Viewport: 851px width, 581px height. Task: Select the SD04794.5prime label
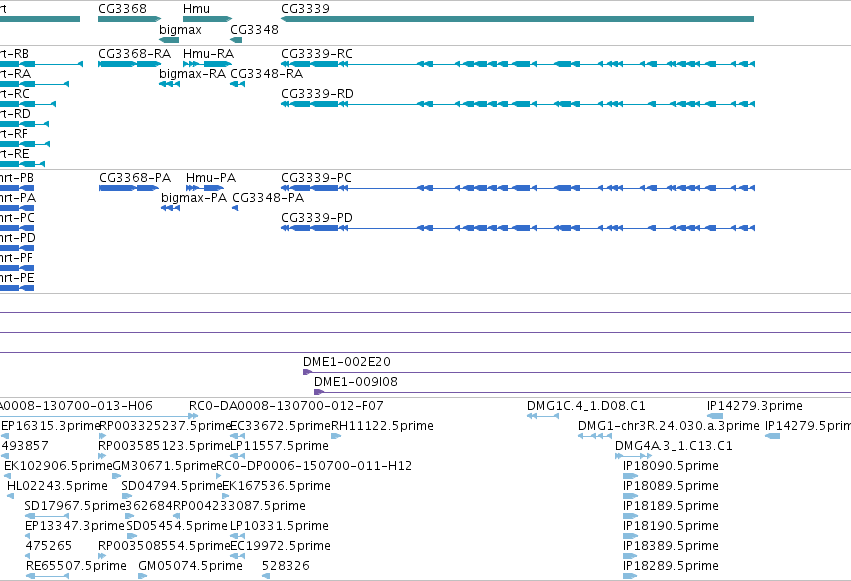pyautogui.click(x=172, y=486)
